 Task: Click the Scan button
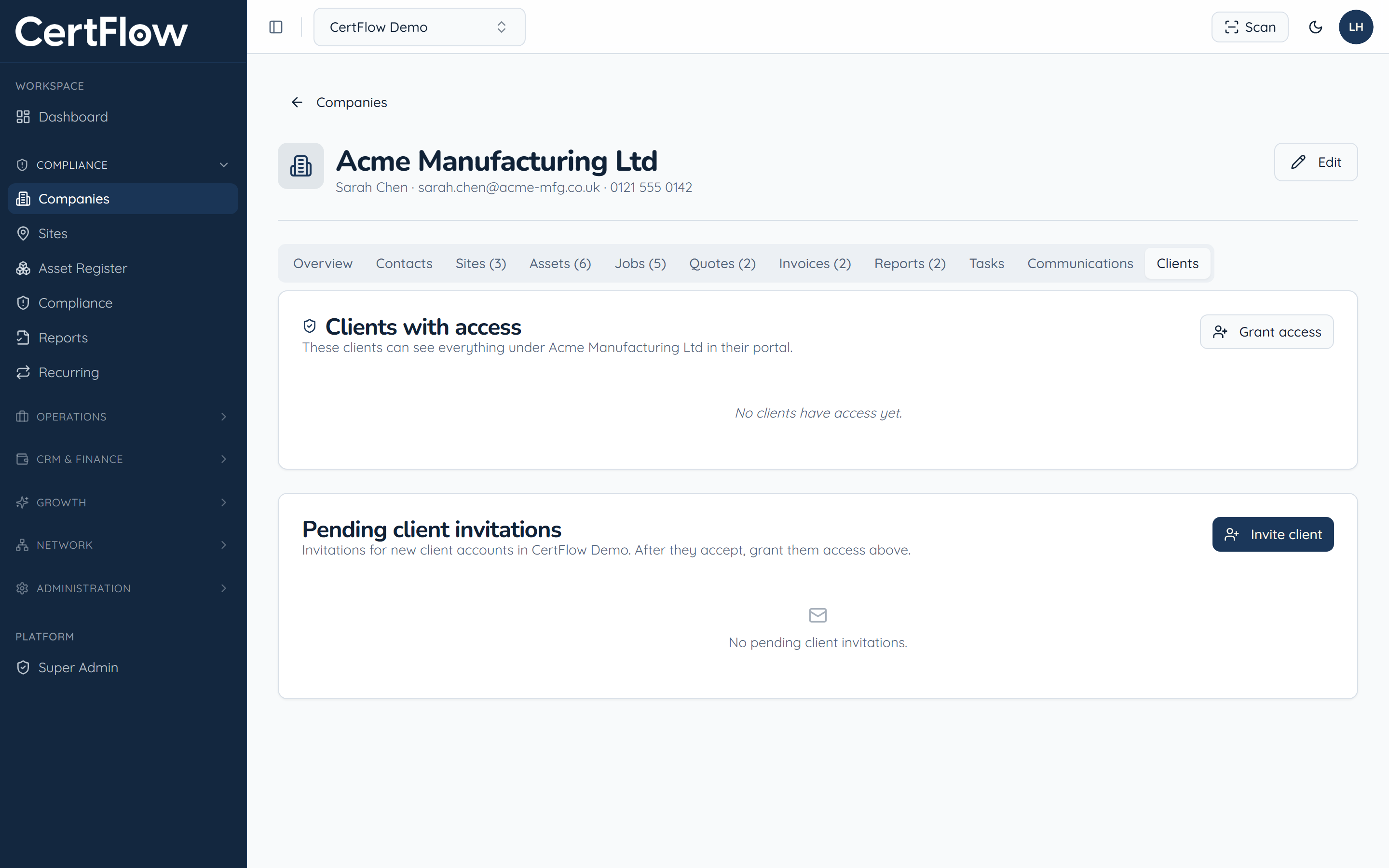tap(1250, 27)
